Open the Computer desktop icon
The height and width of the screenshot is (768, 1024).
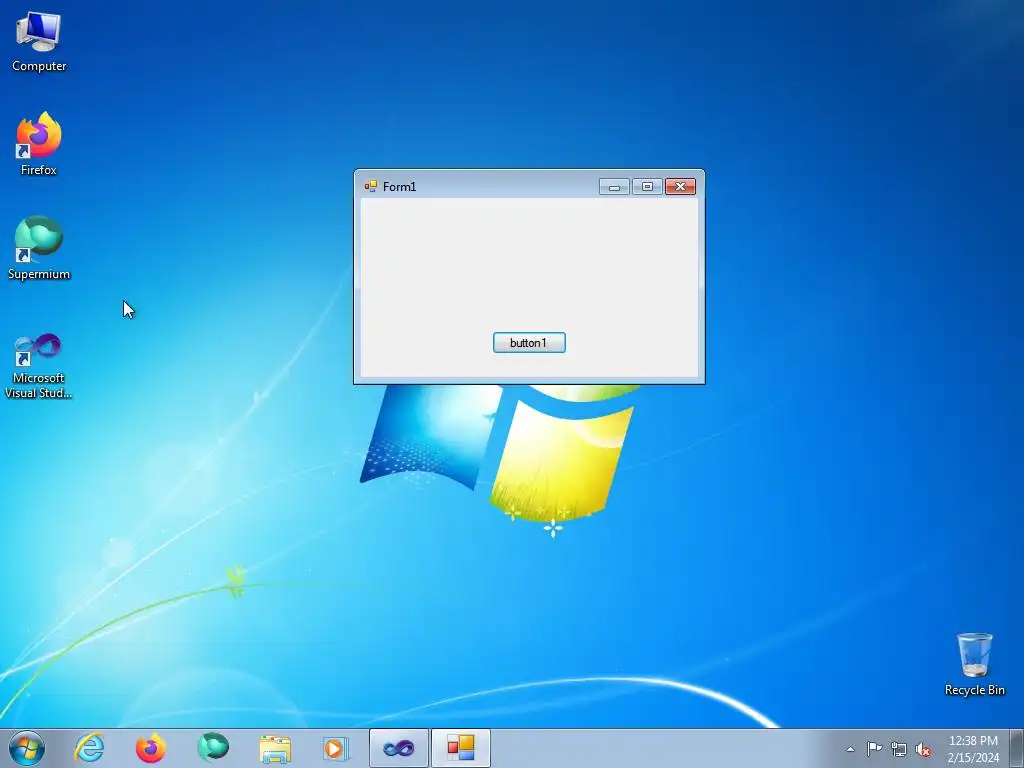pos(39,41)
